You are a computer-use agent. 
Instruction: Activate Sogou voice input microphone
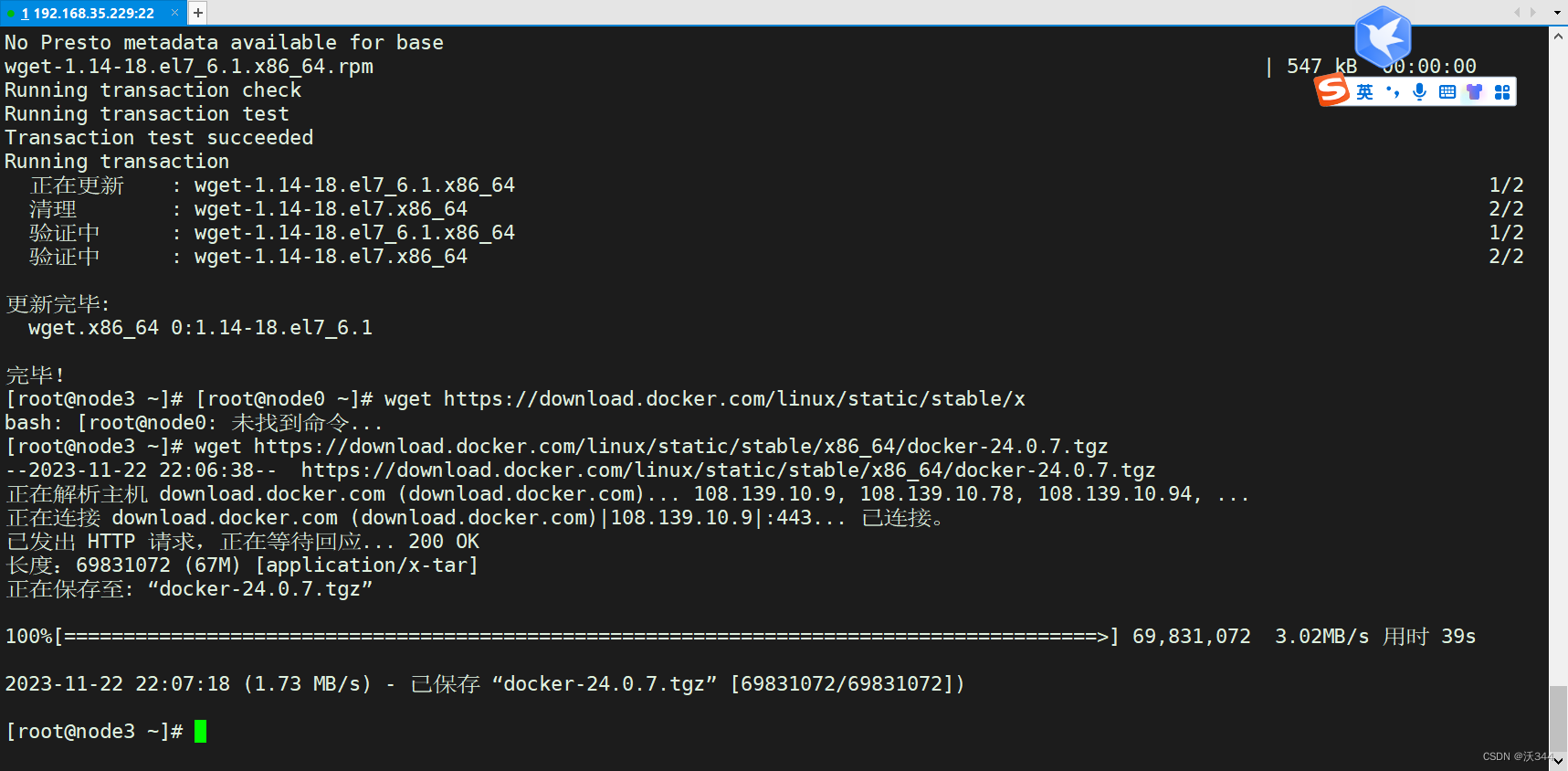(1419, 90)
